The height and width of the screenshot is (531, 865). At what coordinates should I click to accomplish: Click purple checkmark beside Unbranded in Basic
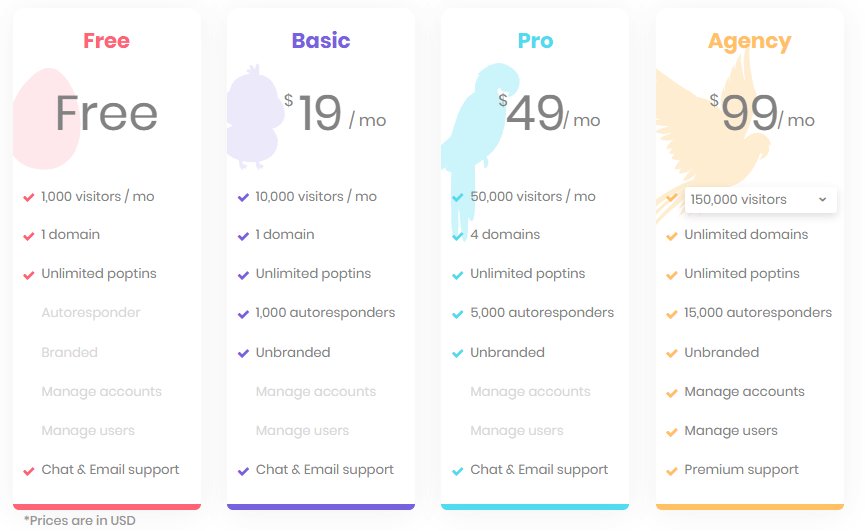(x=243, y=353)
